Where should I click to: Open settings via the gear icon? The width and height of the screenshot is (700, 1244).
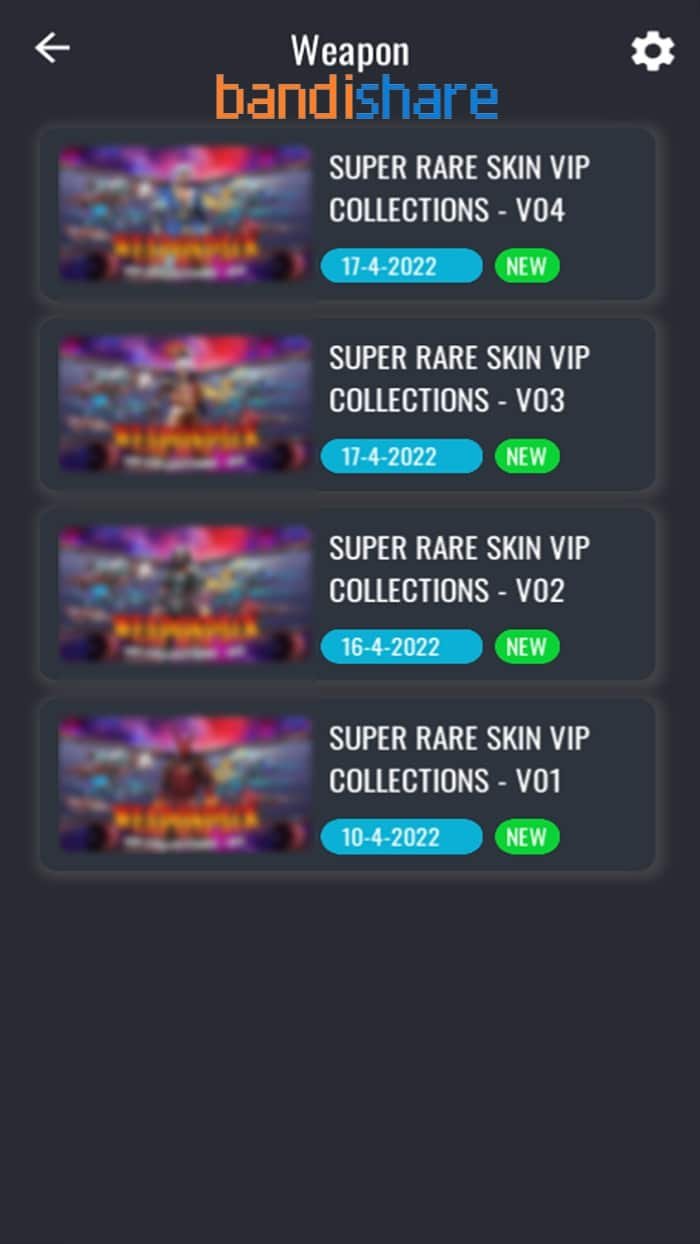coord(652,51)
